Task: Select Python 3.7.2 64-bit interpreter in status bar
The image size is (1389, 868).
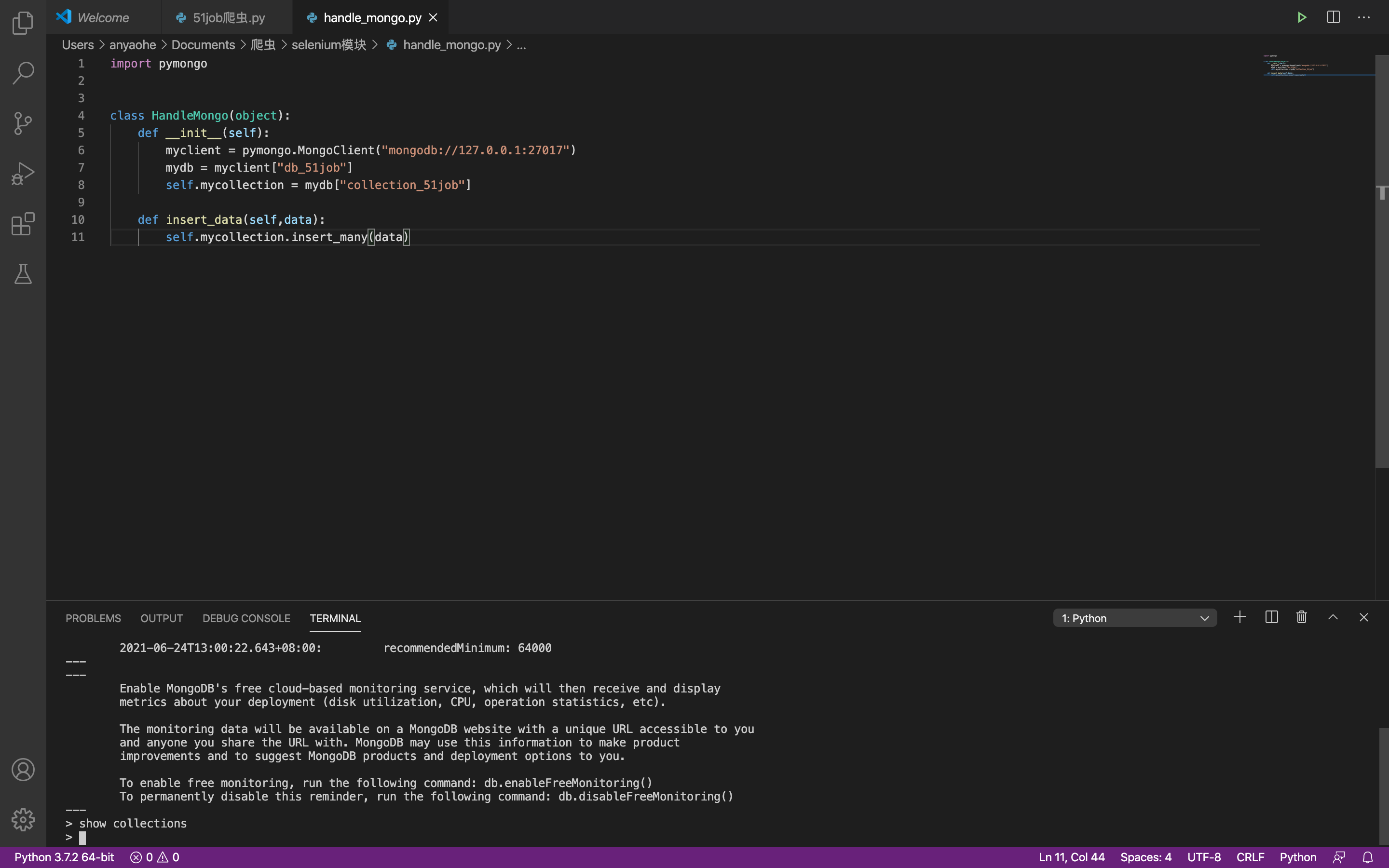Action: [64, 857]
